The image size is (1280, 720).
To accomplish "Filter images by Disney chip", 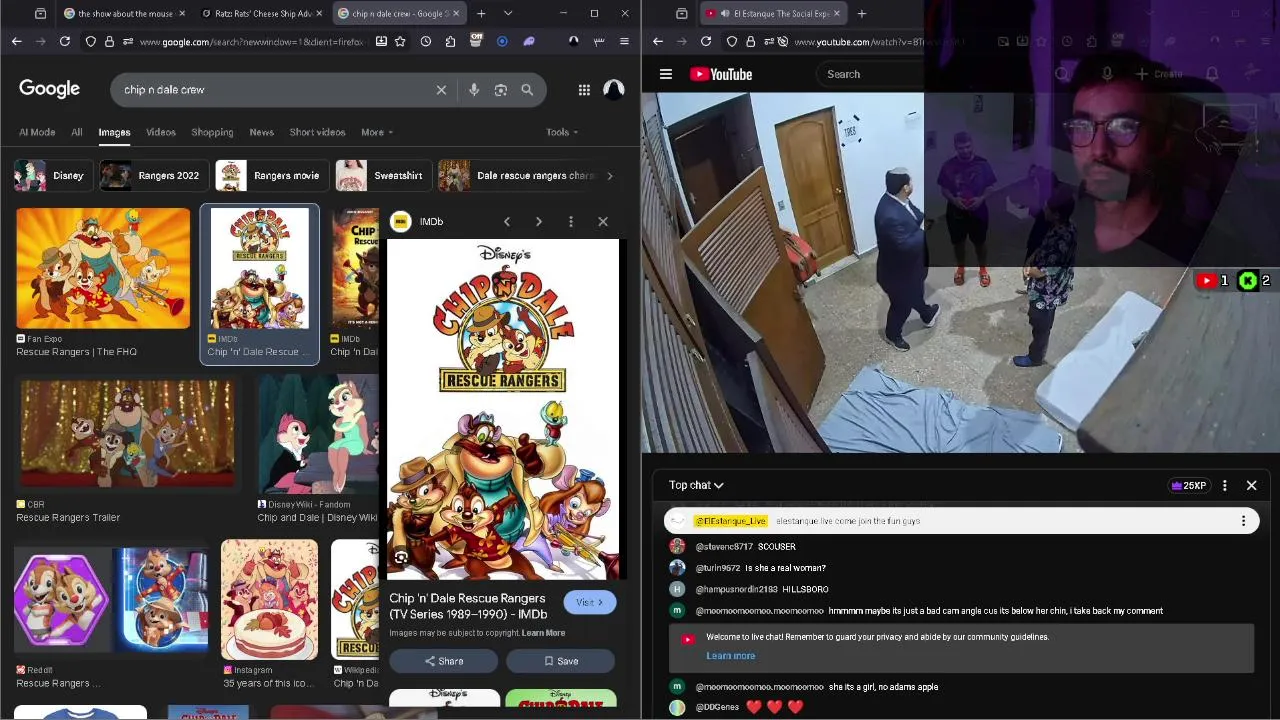I will point(51,176).
